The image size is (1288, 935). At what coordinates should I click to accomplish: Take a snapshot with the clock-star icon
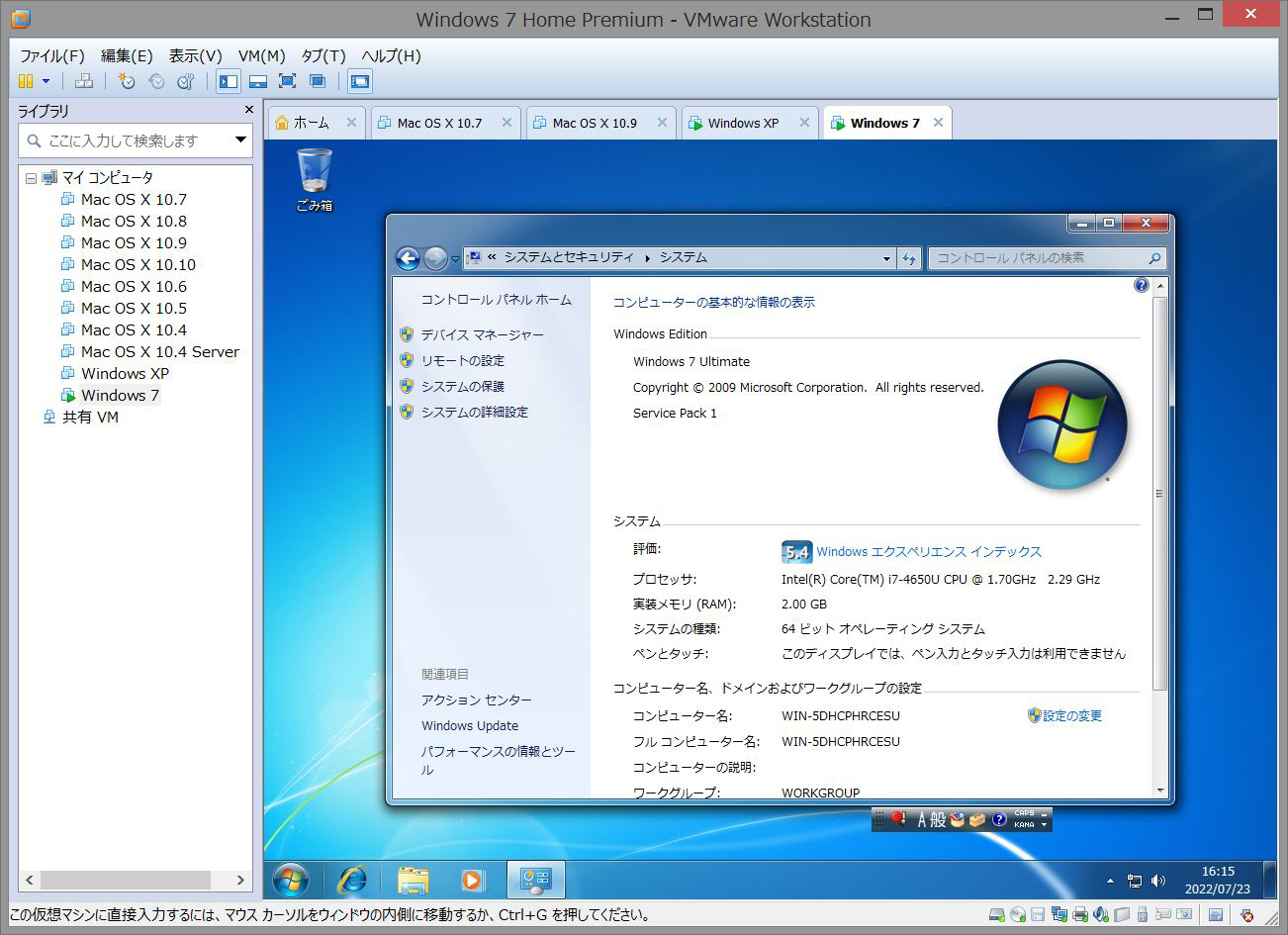tap(127, 81)
